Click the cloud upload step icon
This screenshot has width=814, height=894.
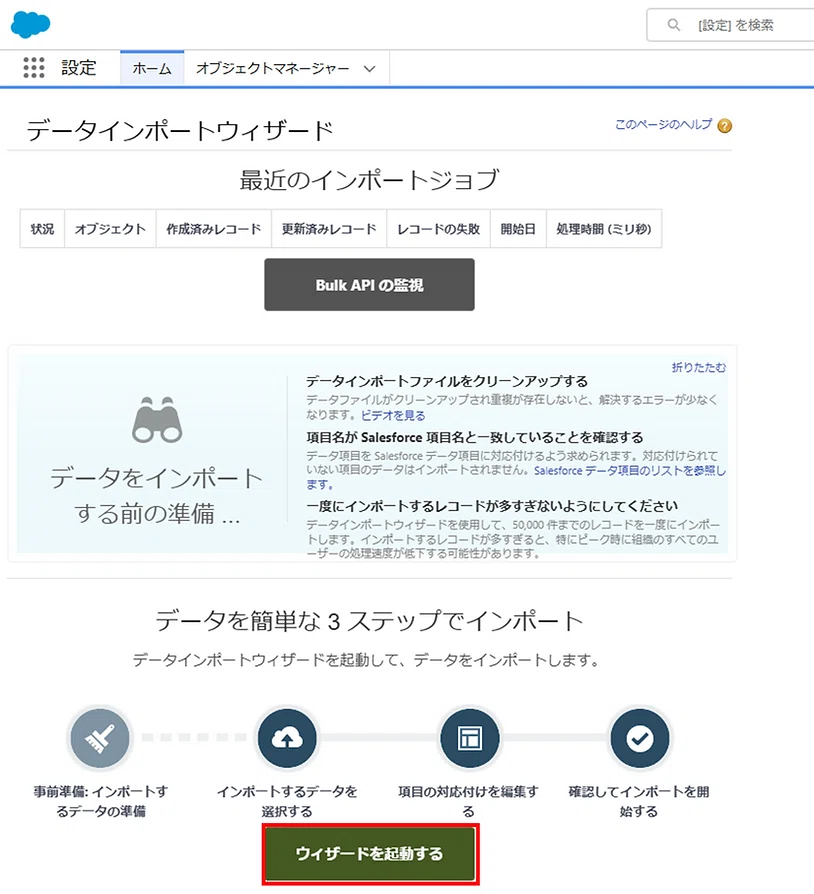click(x=287, y=738)
